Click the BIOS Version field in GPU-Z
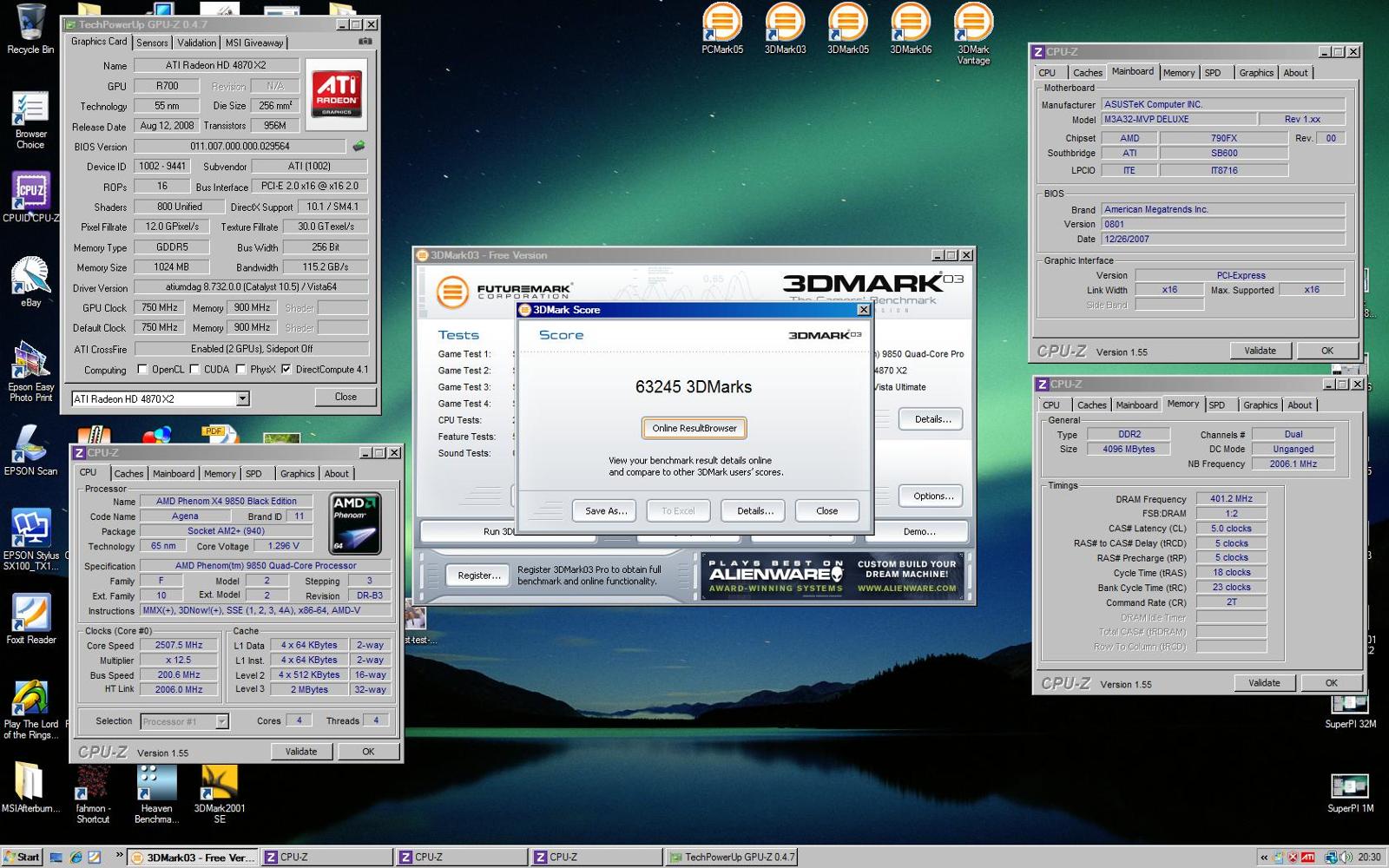Viewport: 1389px width, 868px height. [x=240, y=147]
